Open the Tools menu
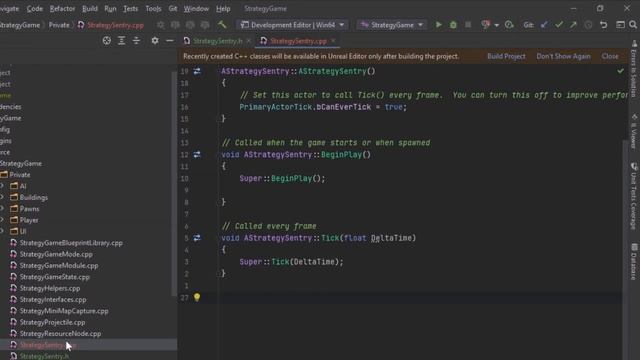640x360 pixels. [x=153, y=9]
